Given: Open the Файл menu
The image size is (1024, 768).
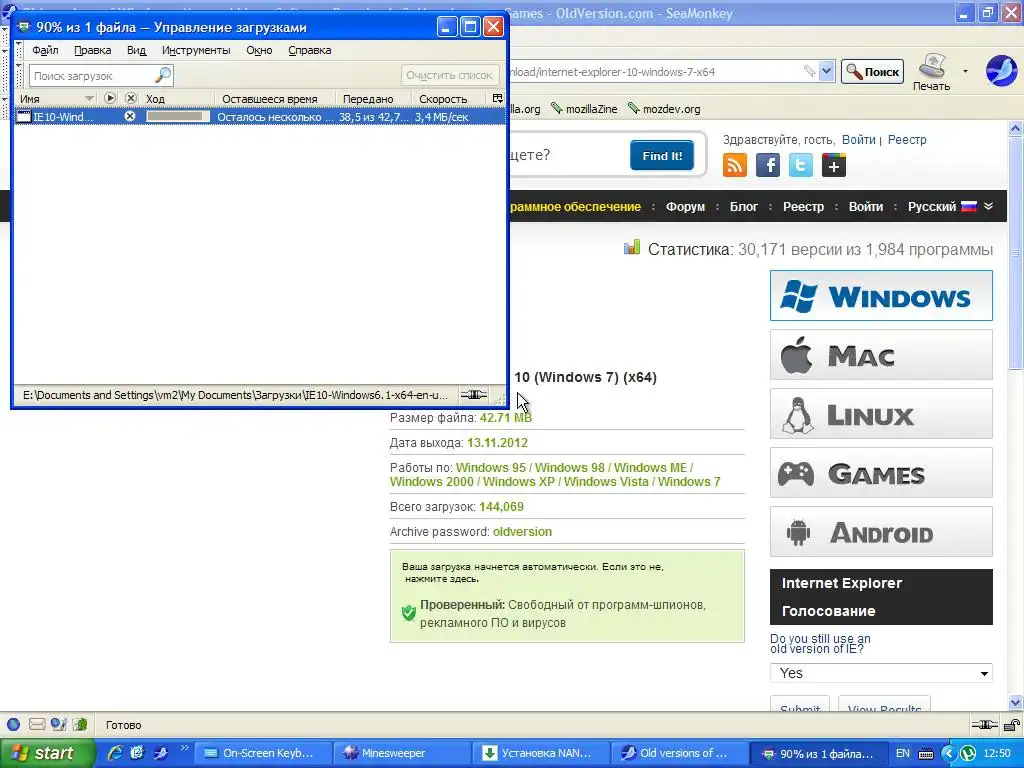Looking at the screenshot, I should pos(45,50).
